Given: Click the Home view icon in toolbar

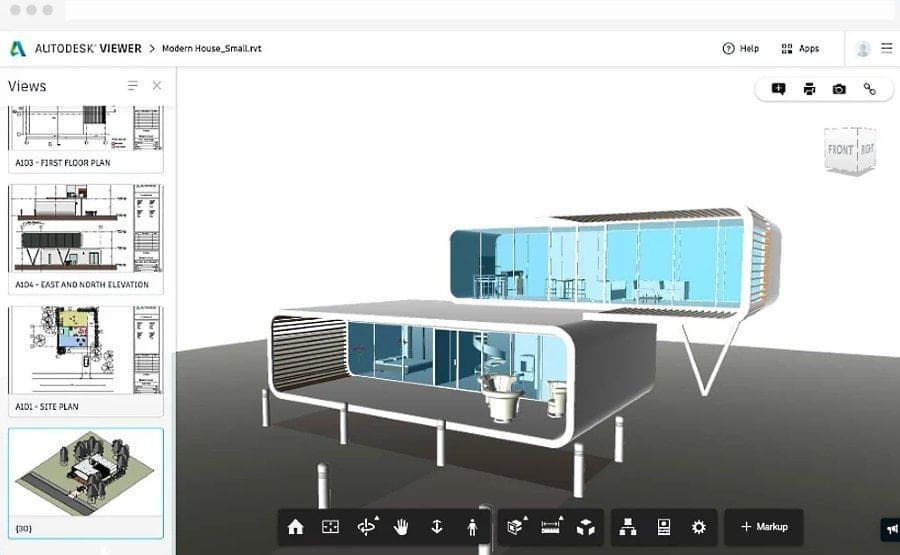Looking at the screenshot, I should [295, 527].
